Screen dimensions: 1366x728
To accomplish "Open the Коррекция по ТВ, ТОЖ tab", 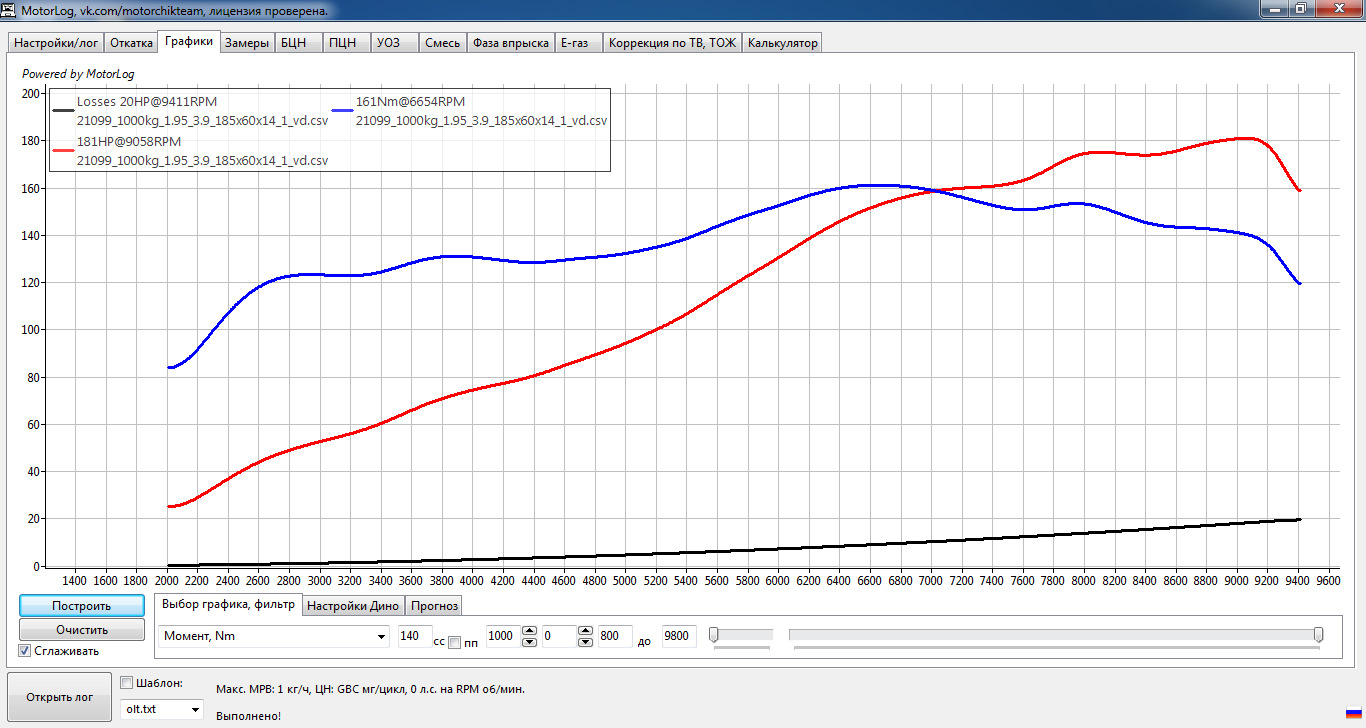I will 672,43.
